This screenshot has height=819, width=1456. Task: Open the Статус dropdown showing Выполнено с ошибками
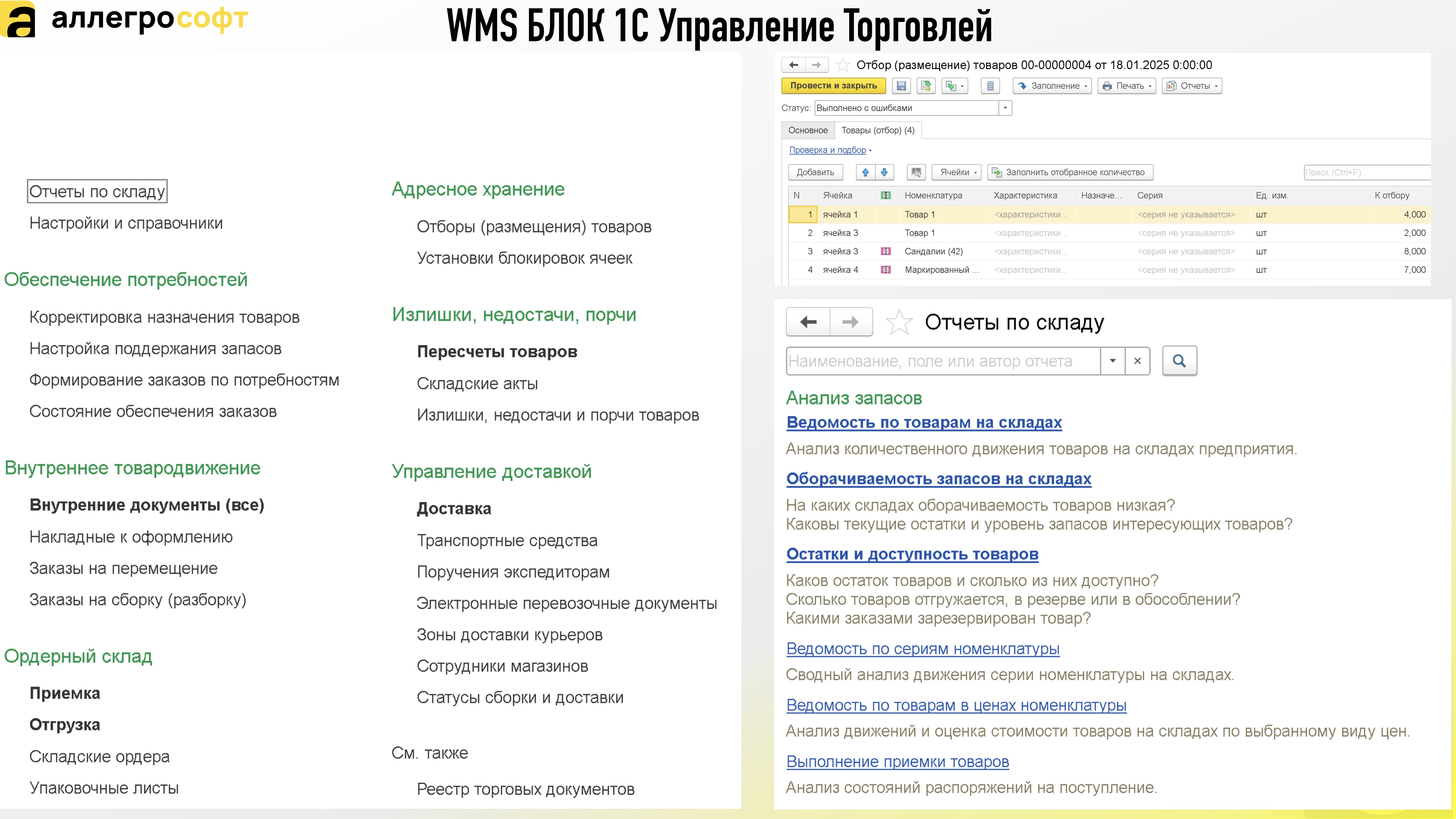(1006, 108)
